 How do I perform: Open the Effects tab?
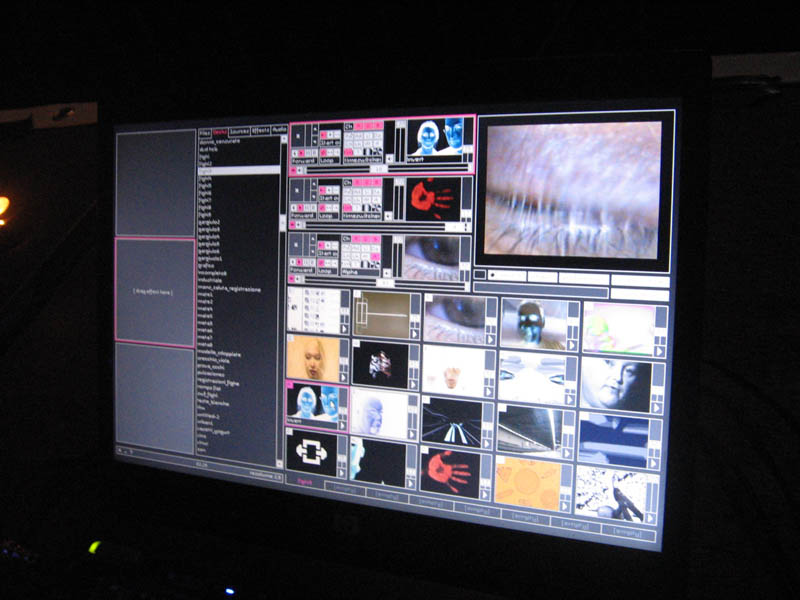tap(260, 131)
